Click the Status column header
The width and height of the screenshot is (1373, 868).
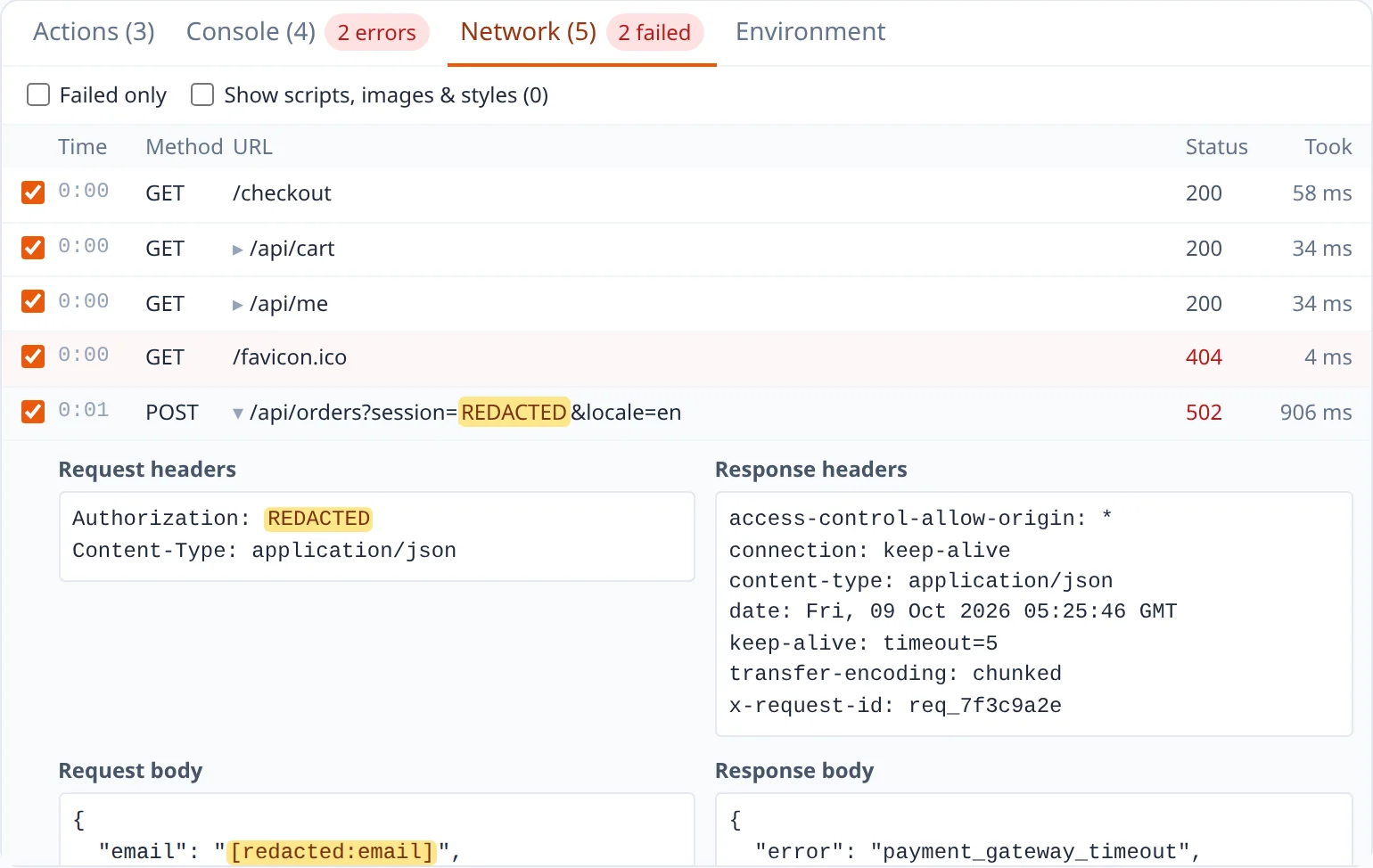tap(1216, 147)
